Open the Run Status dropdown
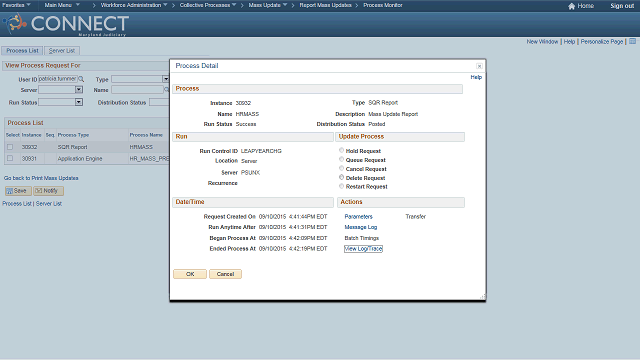640x360 pixels. [x=79, y=102]
